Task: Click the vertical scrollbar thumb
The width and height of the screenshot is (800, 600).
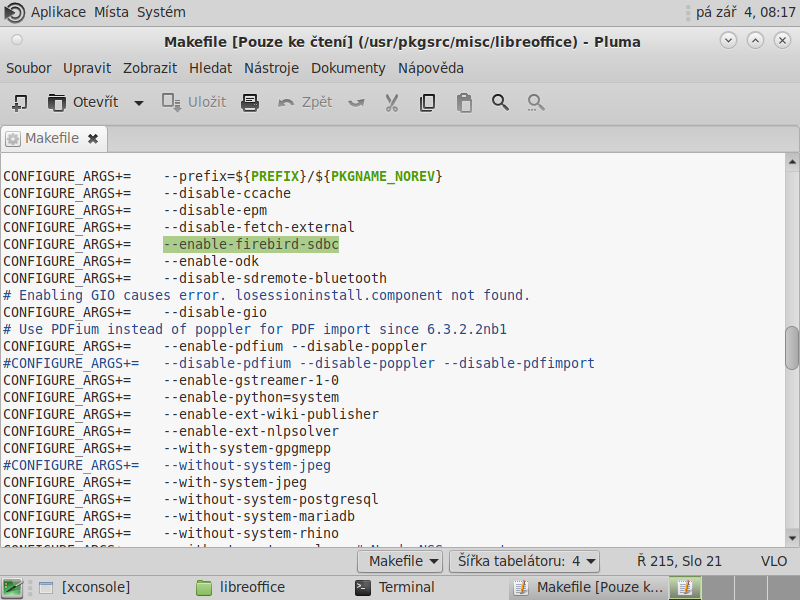Action: (792, 348)
